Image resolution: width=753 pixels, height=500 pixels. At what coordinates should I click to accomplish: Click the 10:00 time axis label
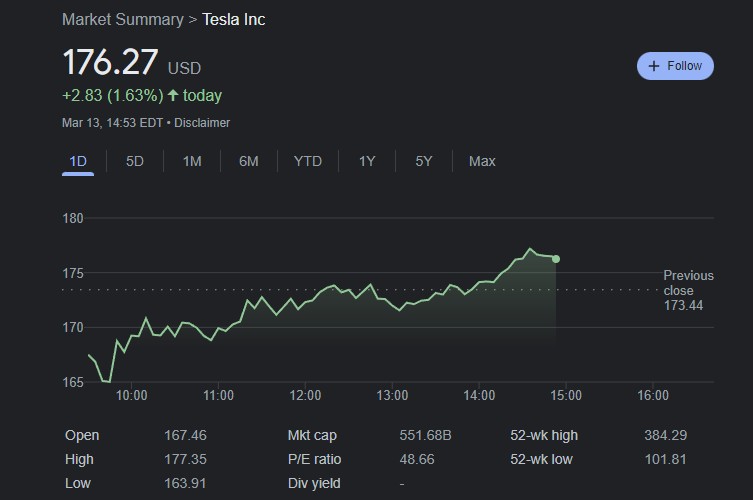click(132, 395)
